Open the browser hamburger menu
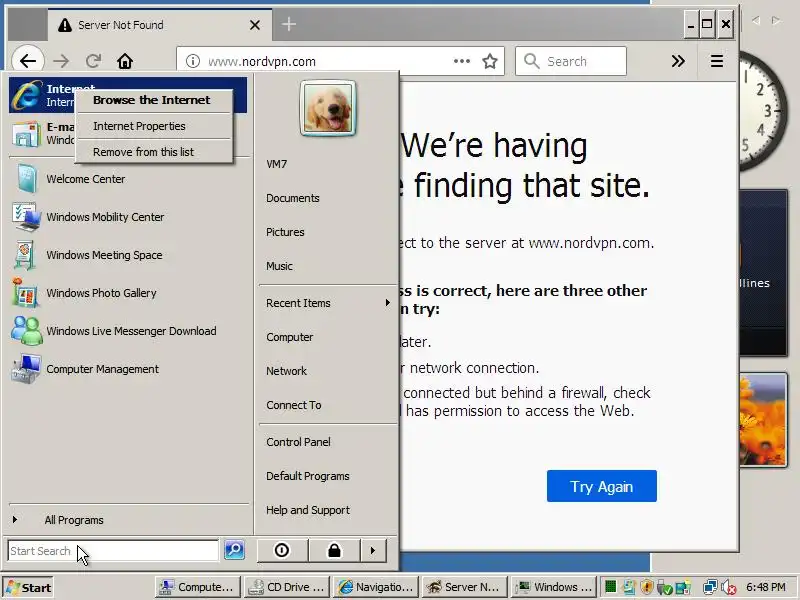The image size is (800, 600). [x=717, y=61]
